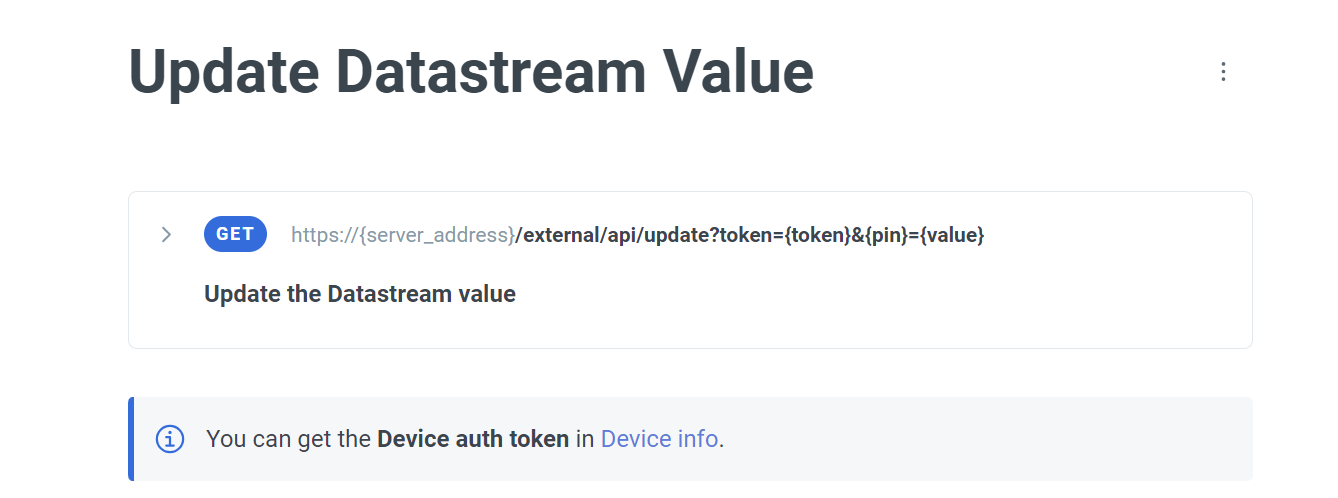1338x498 pixels.
Task: Click the blue left bar of the hint box
Action: (131, 439)
